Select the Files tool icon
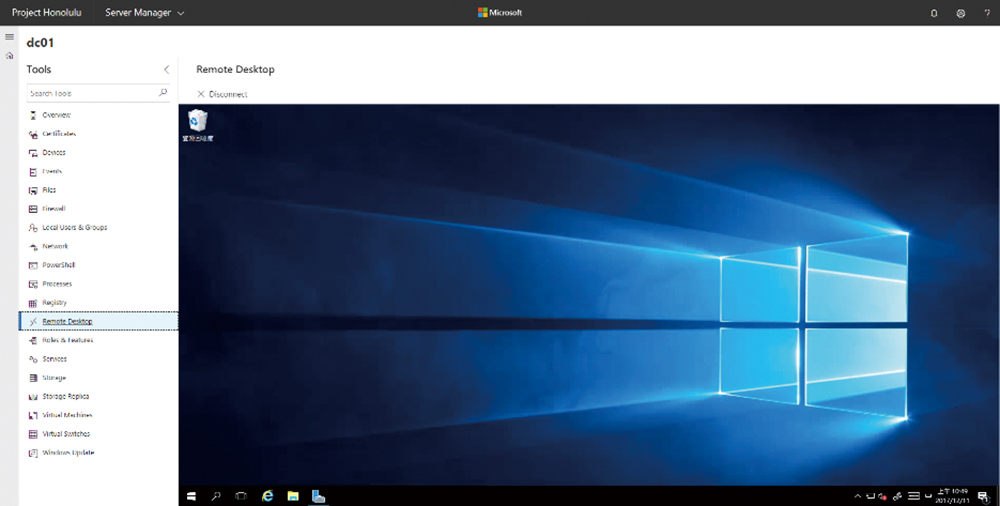 33,190
